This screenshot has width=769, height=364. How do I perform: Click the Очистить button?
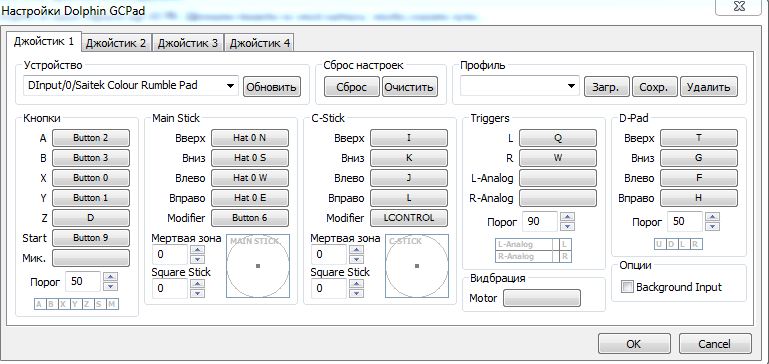click(x=409, y=87)
